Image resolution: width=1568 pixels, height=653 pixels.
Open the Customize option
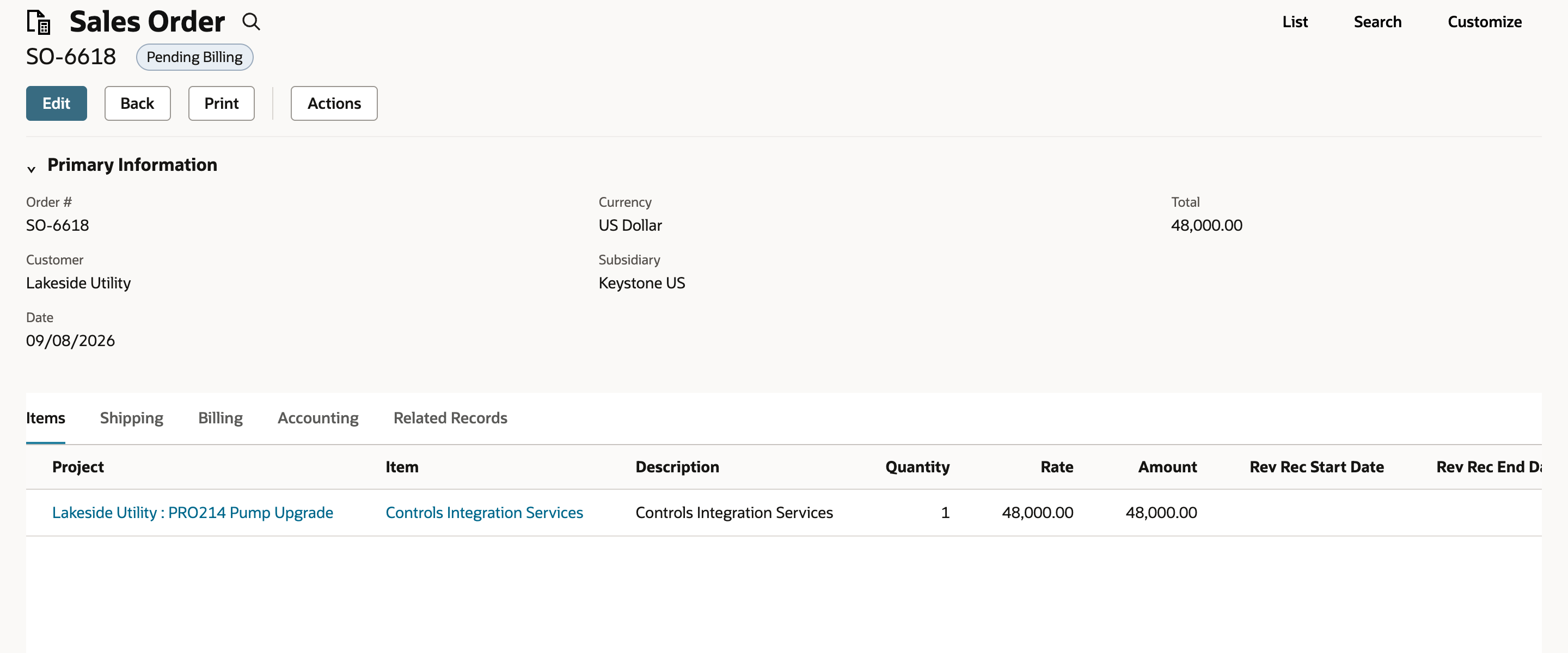[x=1485, y=22]
